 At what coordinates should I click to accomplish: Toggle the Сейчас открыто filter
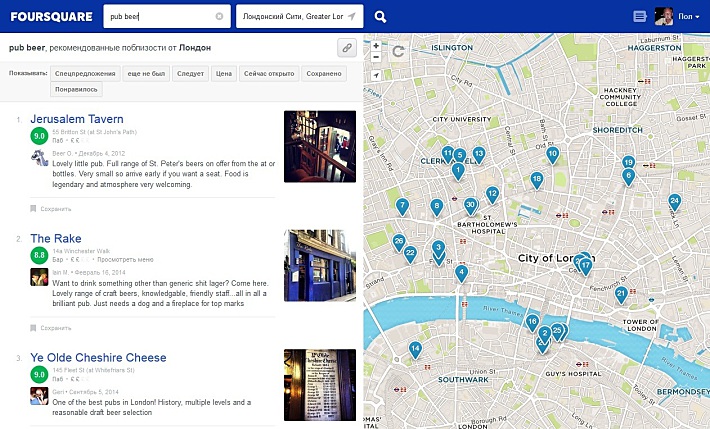pos(270,74)
